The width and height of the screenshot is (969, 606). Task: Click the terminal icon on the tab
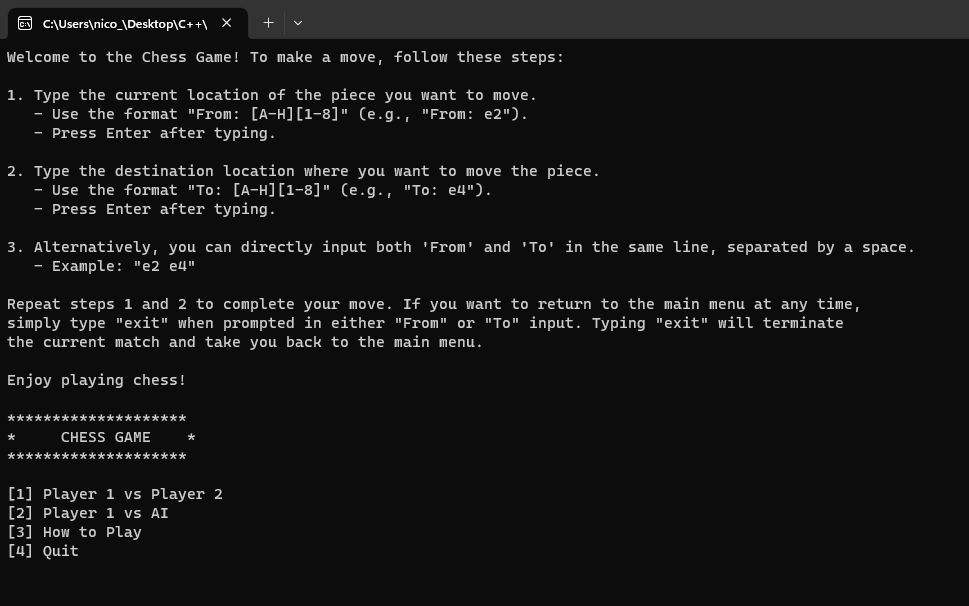click(x=25, y=23)
